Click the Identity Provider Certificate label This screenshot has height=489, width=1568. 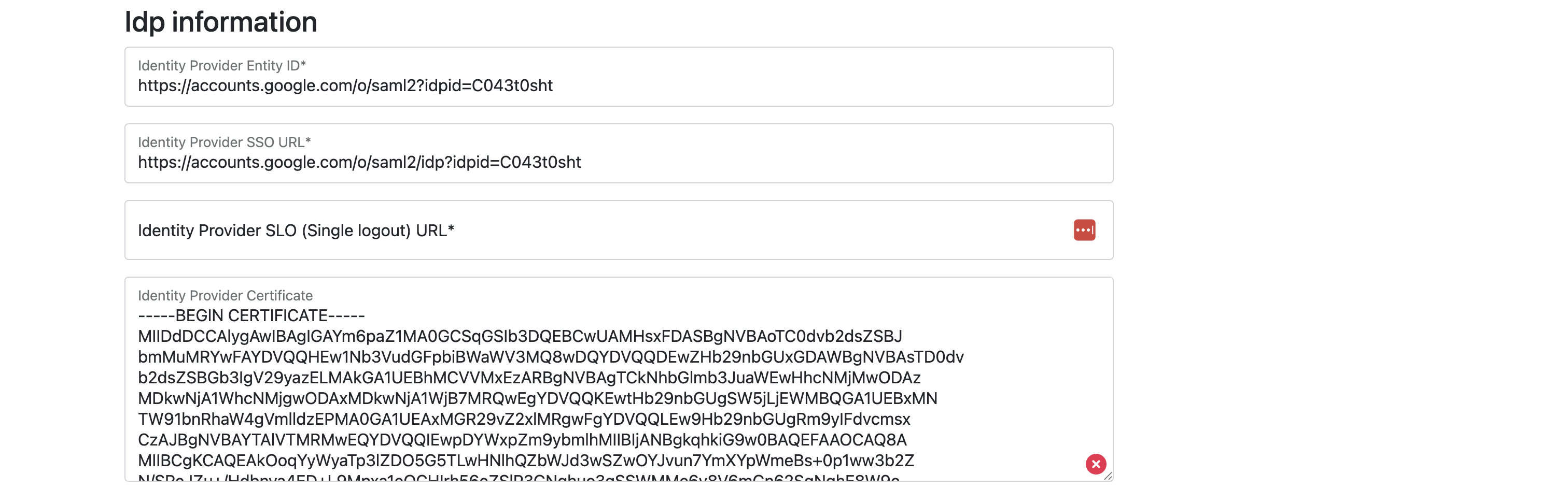coord(225,296)
